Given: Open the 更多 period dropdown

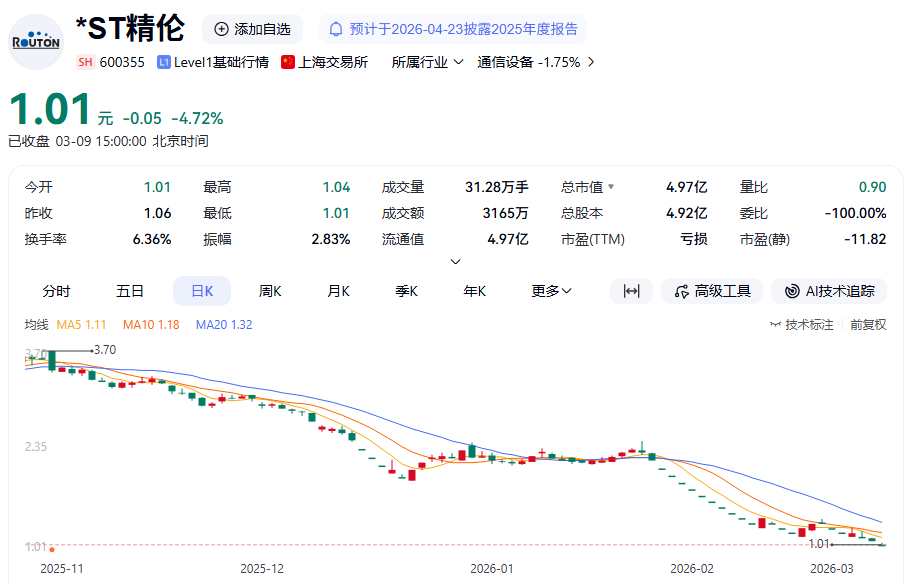Looking at the screenshot, I should pos(551,291).
